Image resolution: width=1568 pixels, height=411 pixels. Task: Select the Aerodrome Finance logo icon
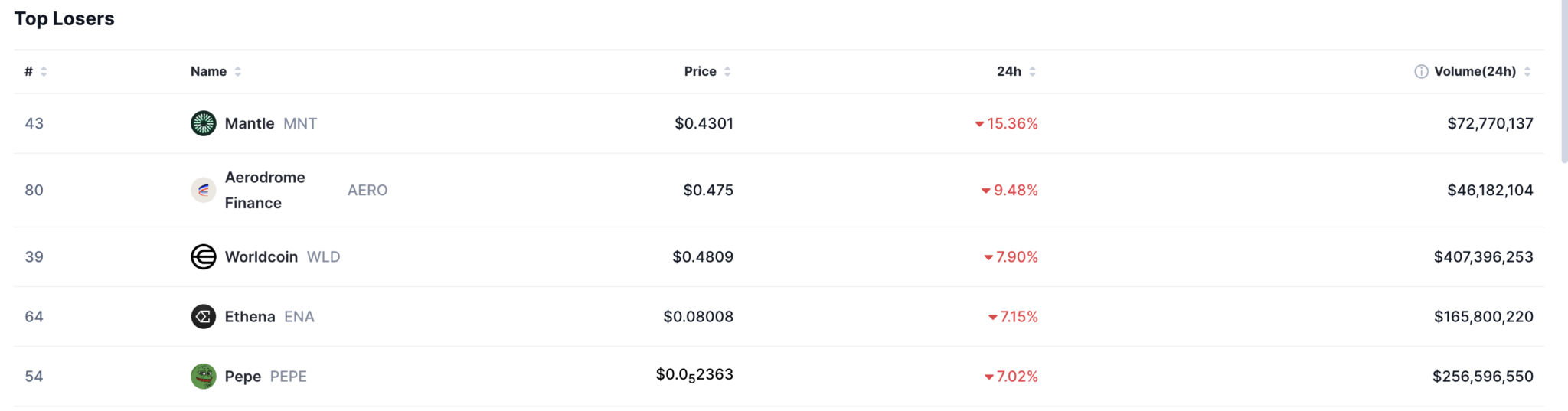tap(203, 190)
